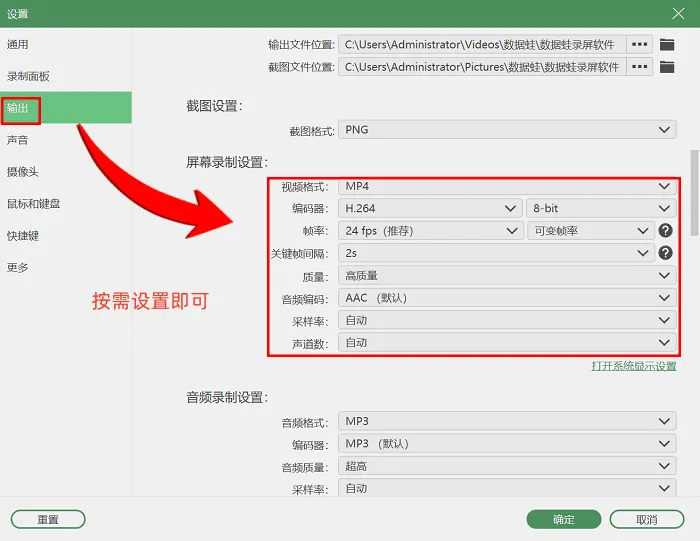
Task: Open the 更多 settings section
Action: tap(66, 267)
